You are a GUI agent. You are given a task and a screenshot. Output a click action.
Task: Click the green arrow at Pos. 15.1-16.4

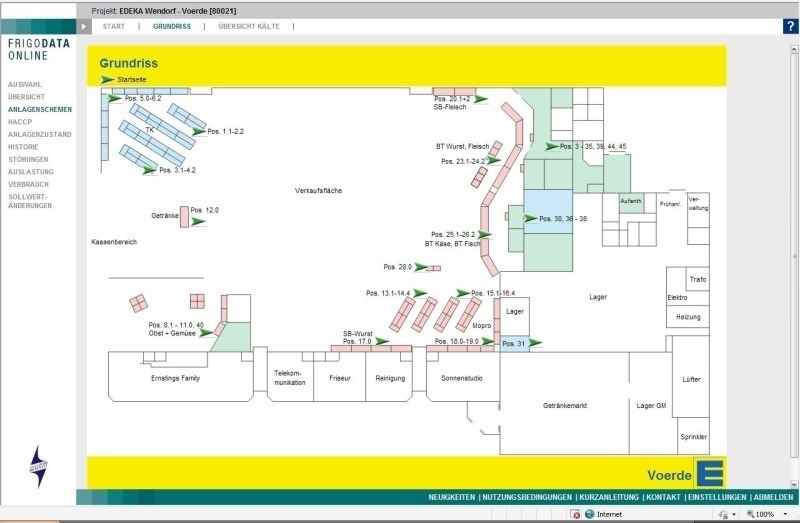click(x=463, y=293)
